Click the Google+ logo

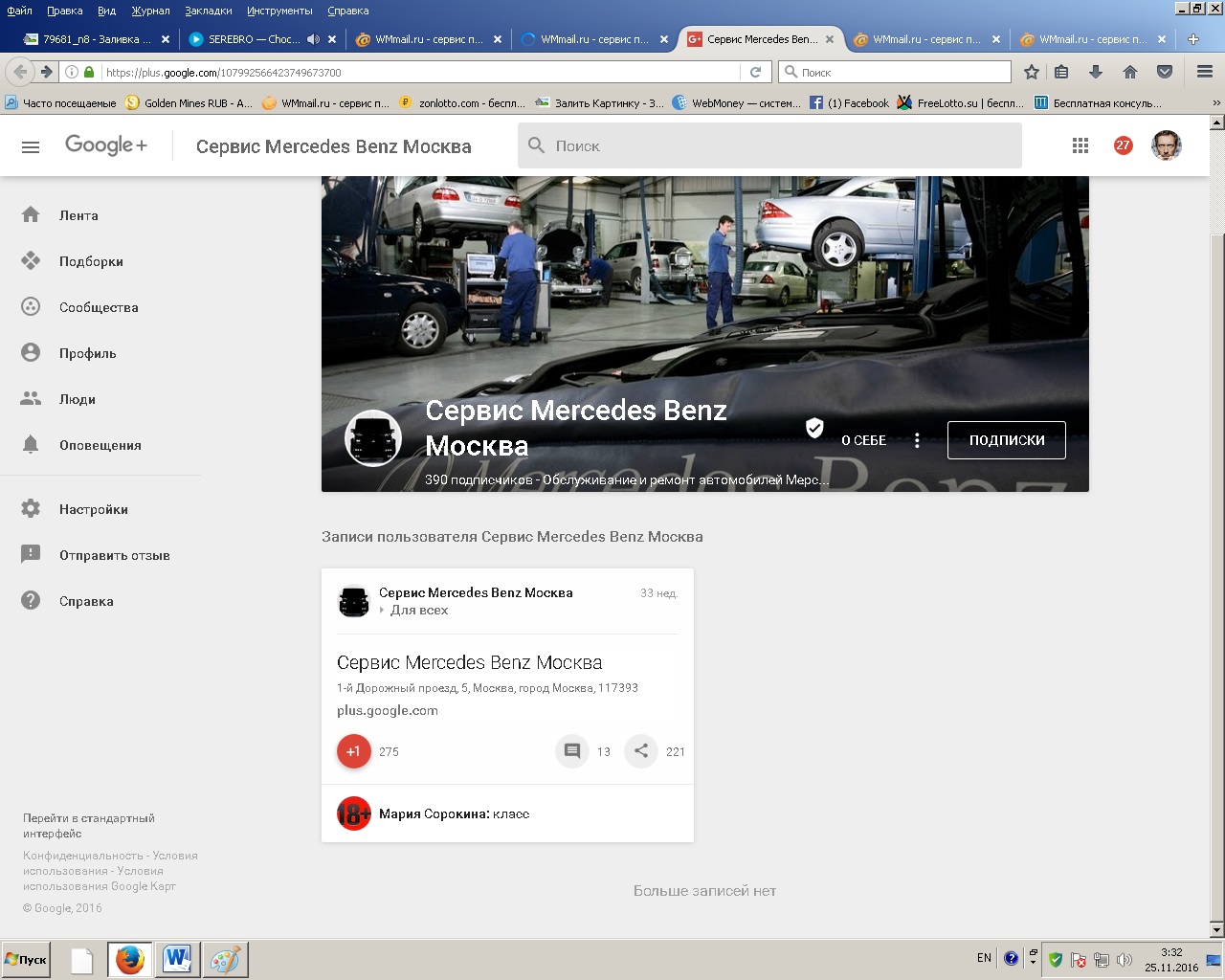tap(106, 145)
